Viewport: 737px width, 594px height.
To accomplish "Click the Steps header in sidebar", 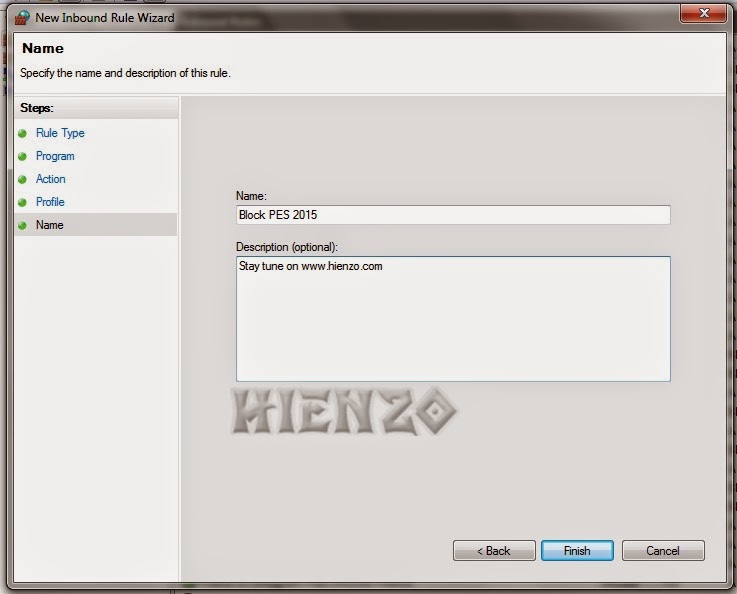I will [37, 107].
